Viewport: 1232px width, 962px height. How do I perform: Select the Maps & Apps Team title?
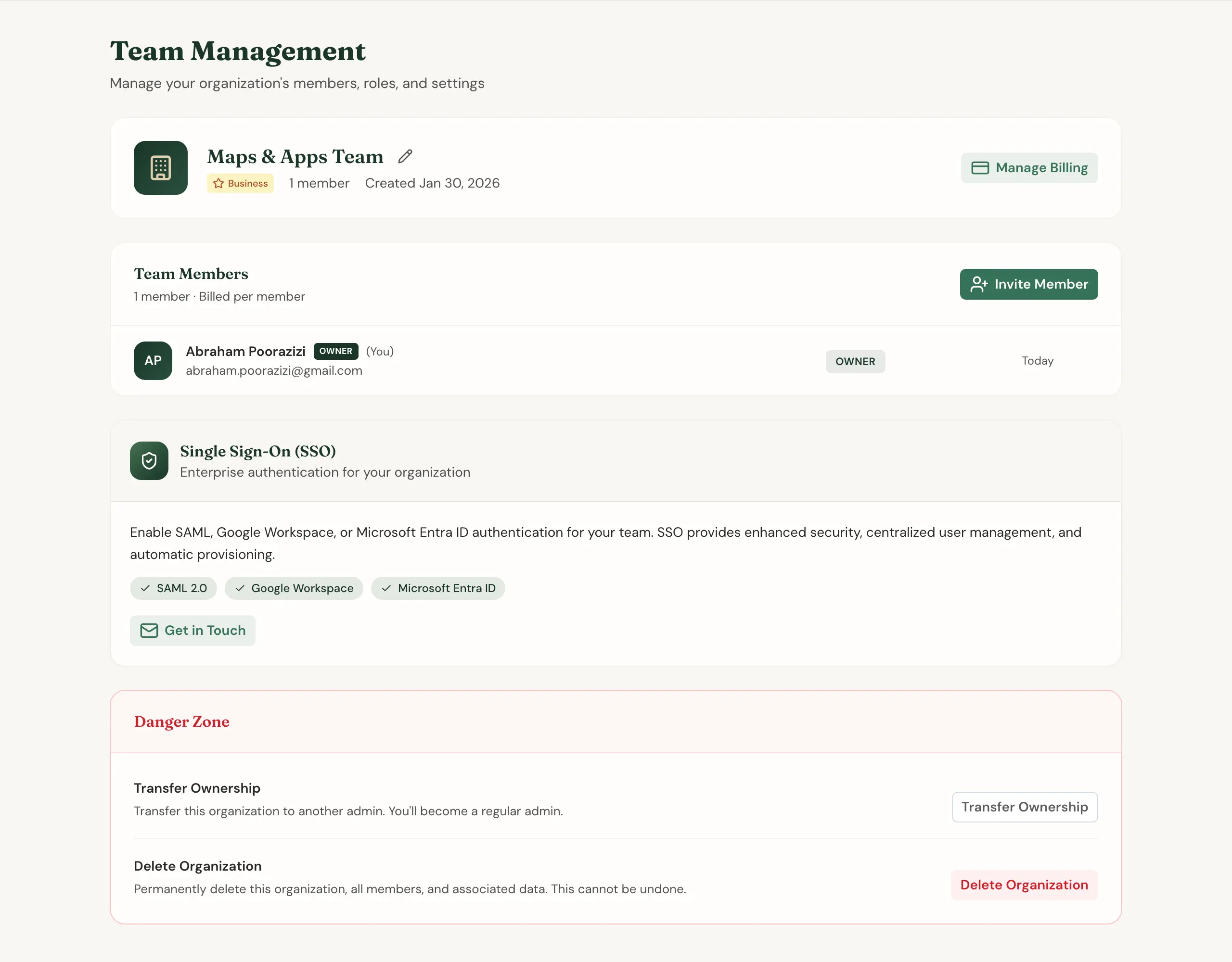coord(295,156)
